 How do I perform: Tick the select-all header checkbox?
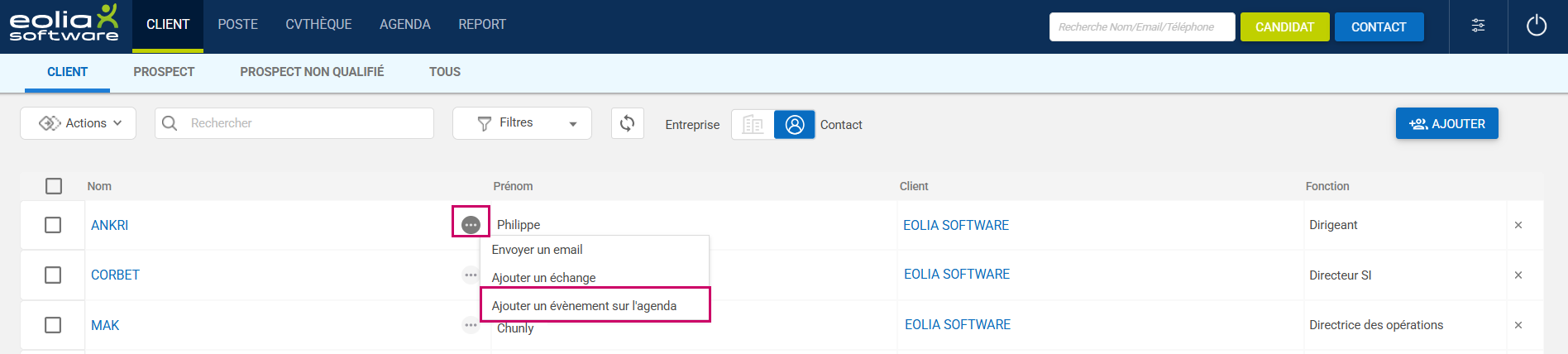[54, 186]
